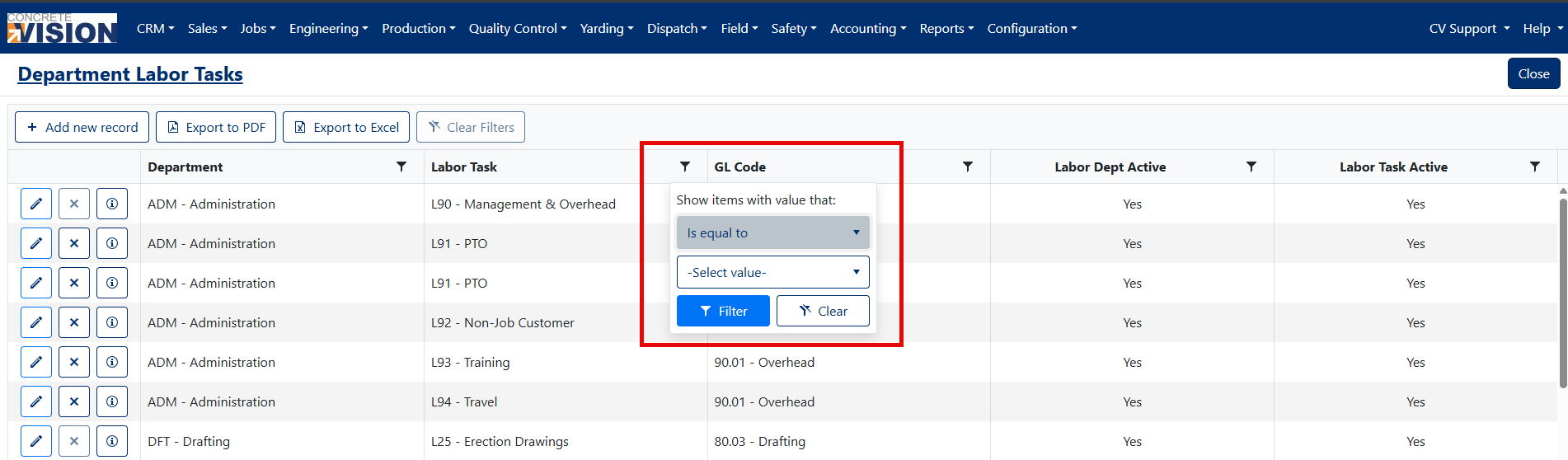Screen dimensions: 1568x460
Task: Click the pencil icon for L94 Travel
Action: 36,401
